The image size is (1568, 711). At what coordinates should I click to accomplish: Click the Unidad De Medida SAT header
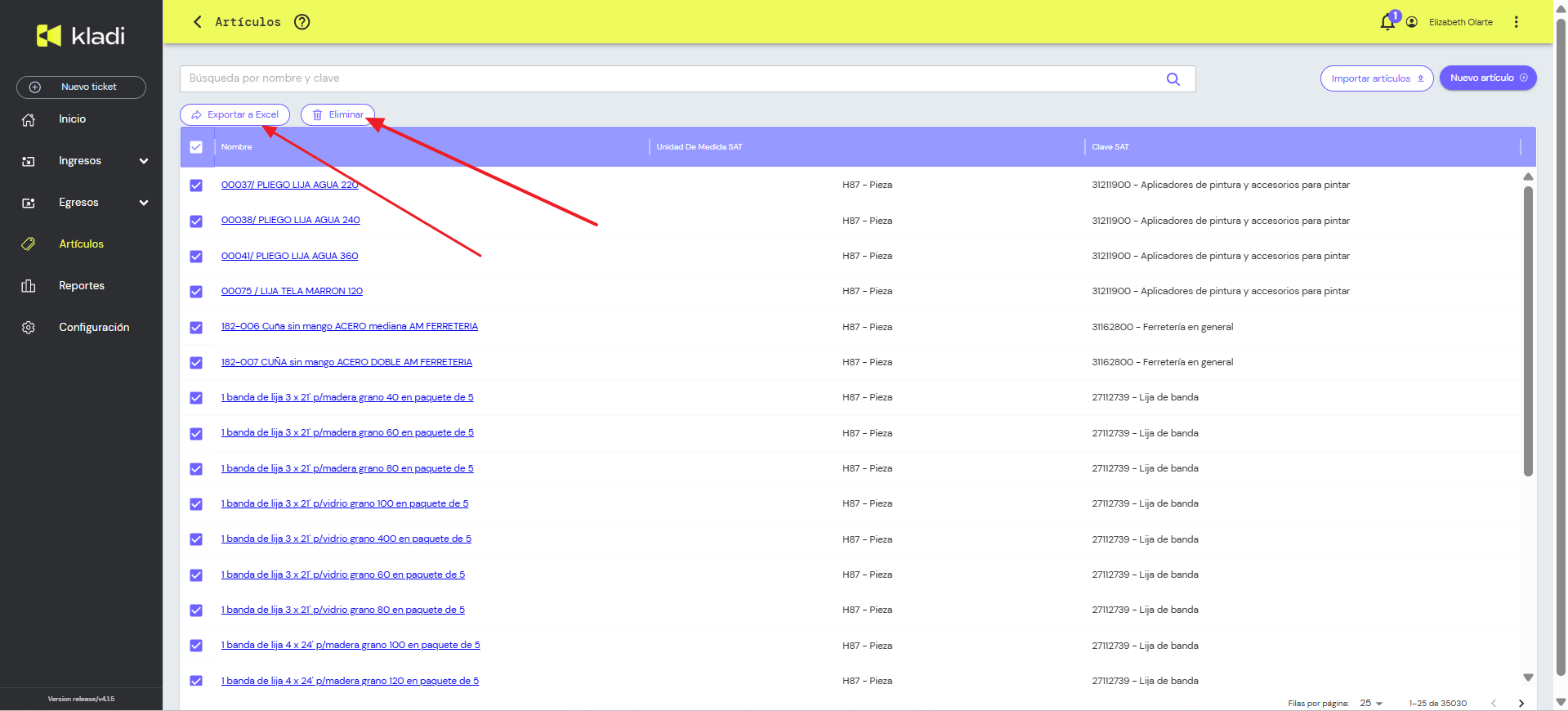(x=699, y=147)
